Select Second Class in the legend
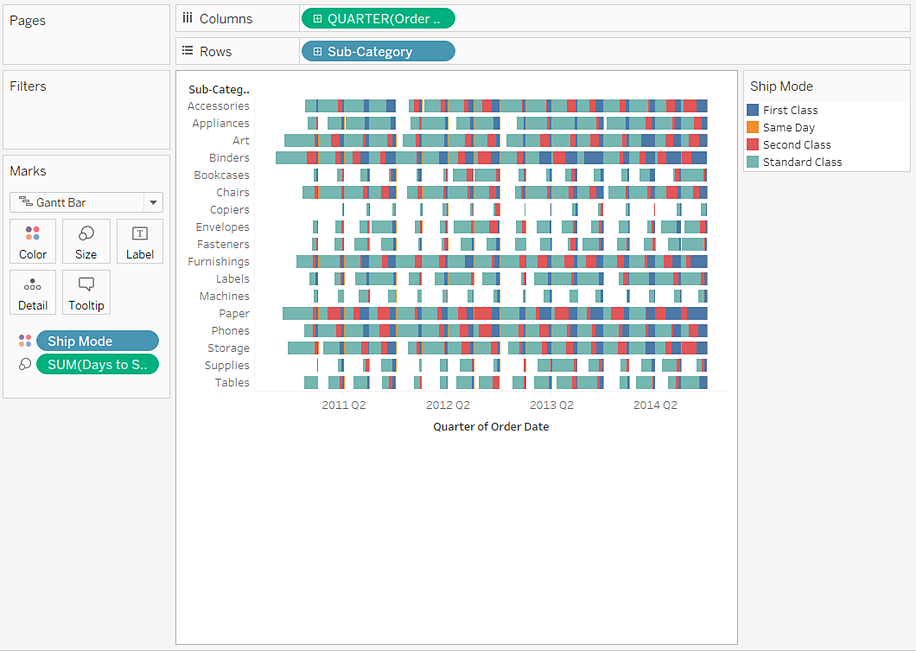916x651 pixels. tap(796, 145)
